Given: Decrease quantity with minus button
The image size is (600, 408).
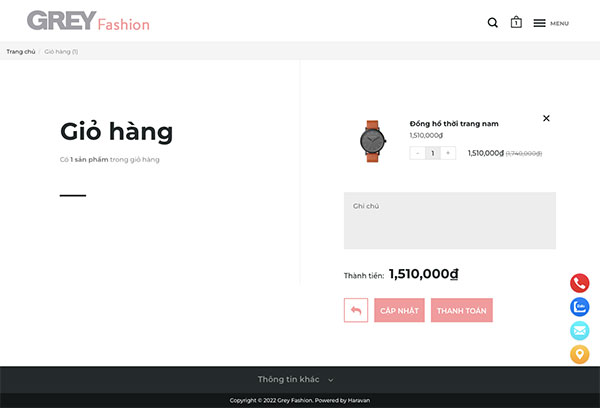Looking at the screenshot, I should [417, 153].
